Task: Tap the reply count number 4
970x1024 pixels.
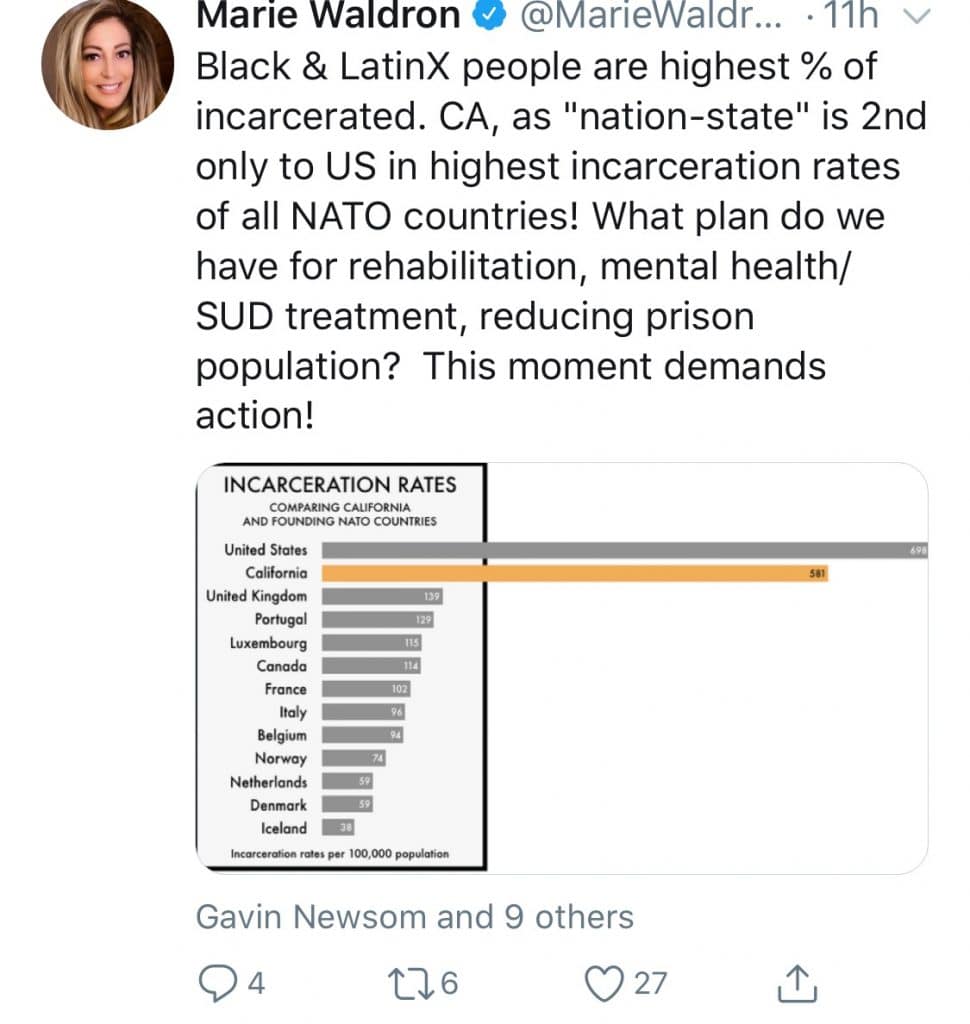Action: tap(256, 984)
